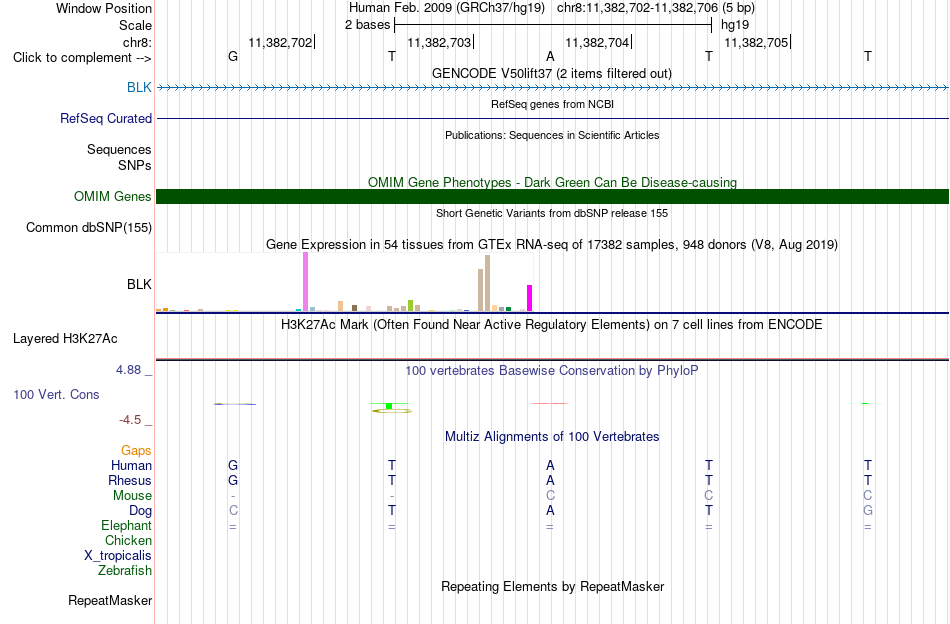
Task: Click the 11,382,703 position marker
Action: click(x=439, y=42)
